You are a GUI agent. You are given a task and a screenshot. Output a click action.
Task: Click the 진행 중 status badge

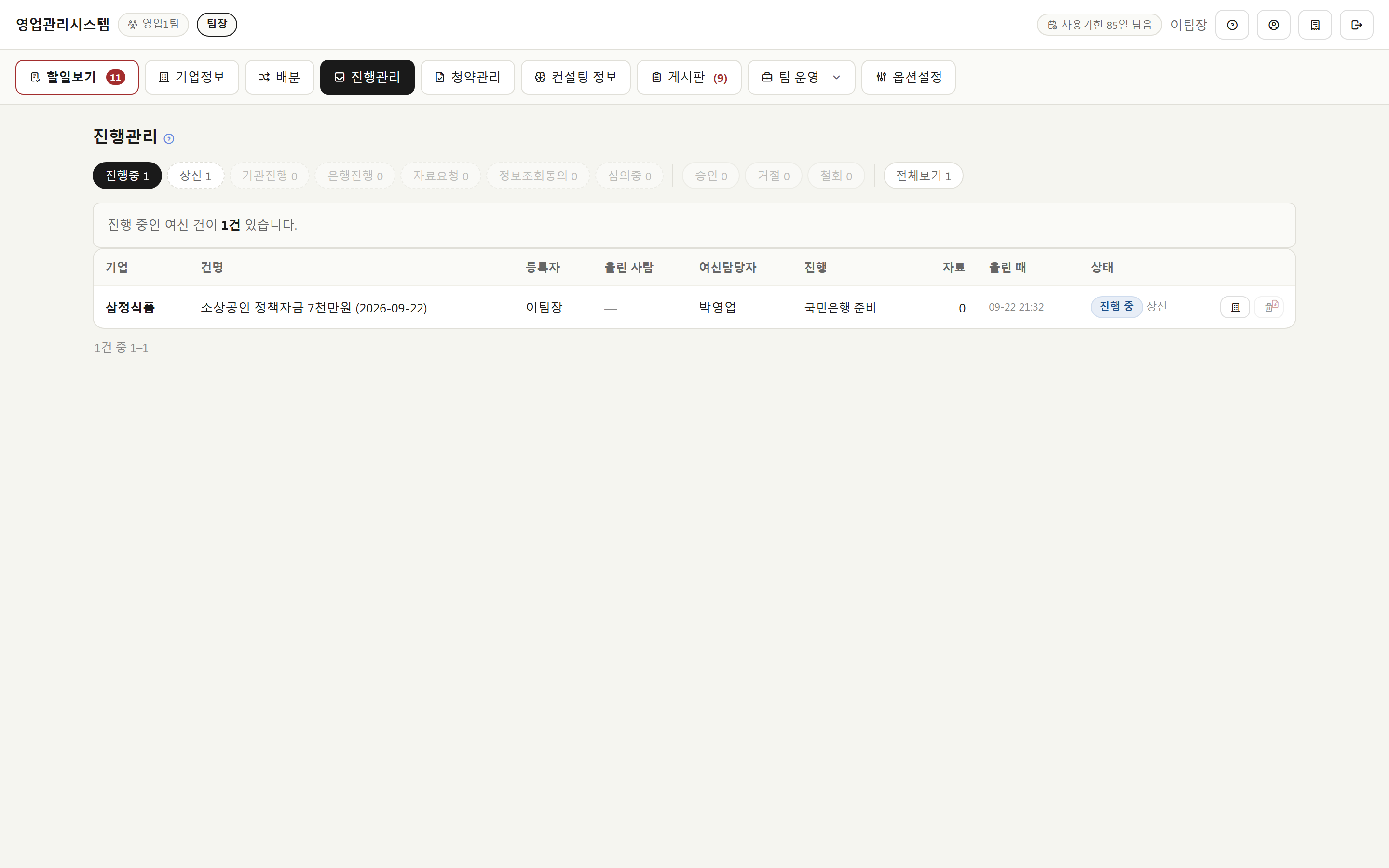pos(1117,307)
